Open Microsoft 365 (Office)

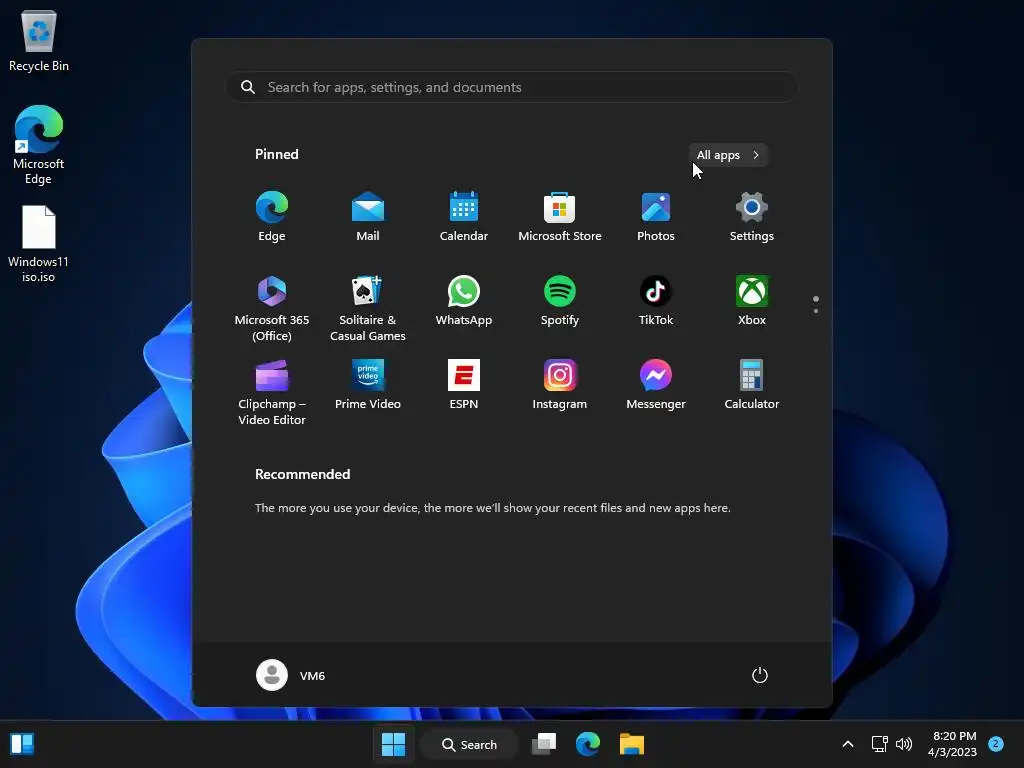[x=272, y=308]
